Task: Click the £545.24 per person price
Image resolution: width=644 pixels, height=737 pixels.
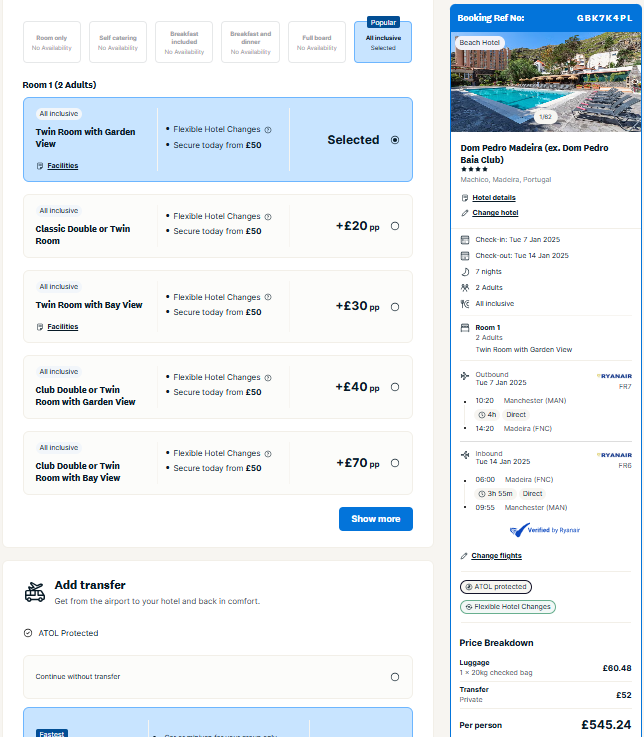Action: tap(606, 725)
